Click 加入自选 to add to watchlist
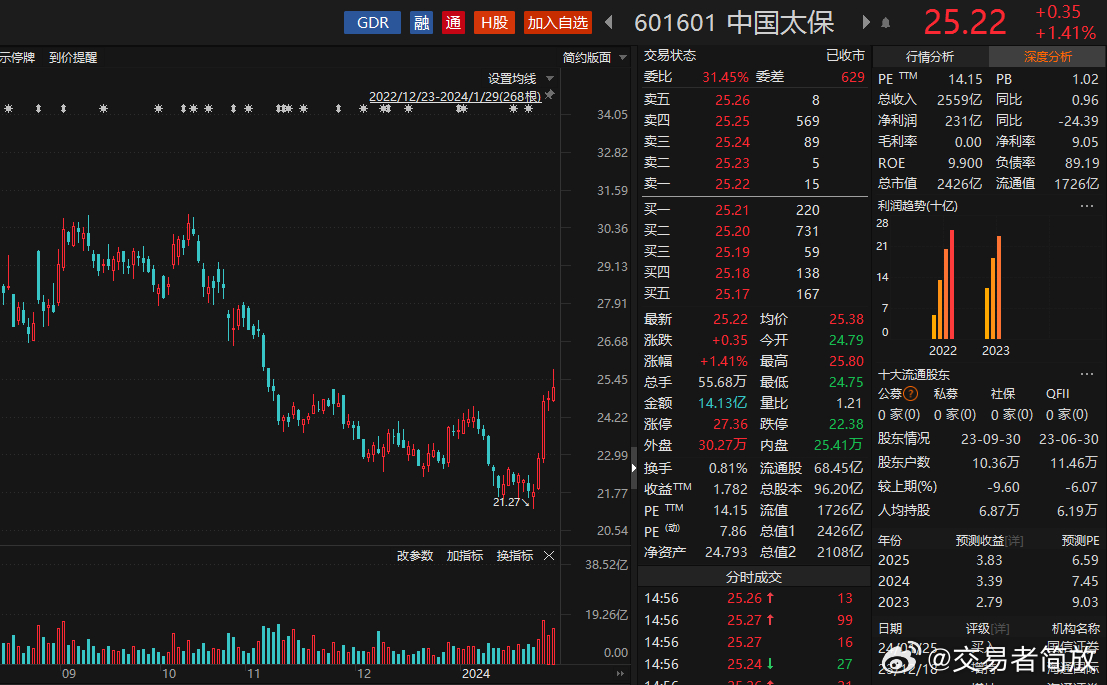Screen dimensions: 1107x685 (x=558, y=23)
